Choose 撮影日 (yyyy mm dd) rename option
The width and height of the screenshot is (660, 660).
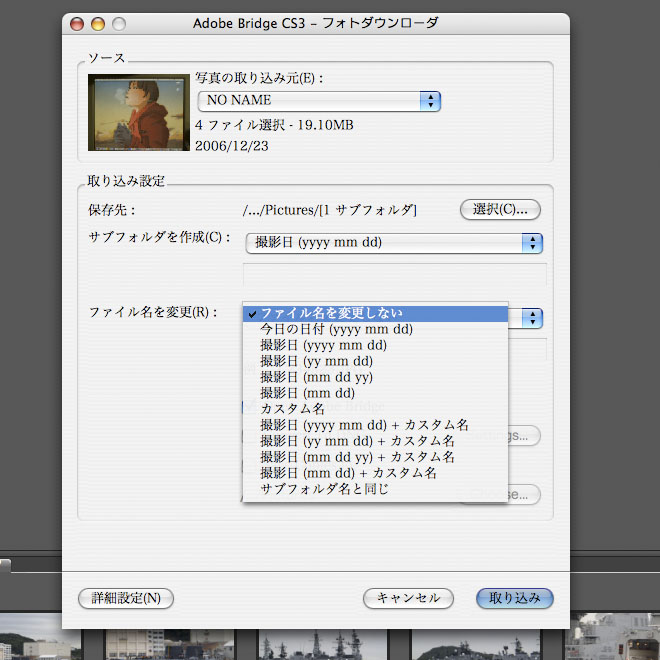coord(375,345)
